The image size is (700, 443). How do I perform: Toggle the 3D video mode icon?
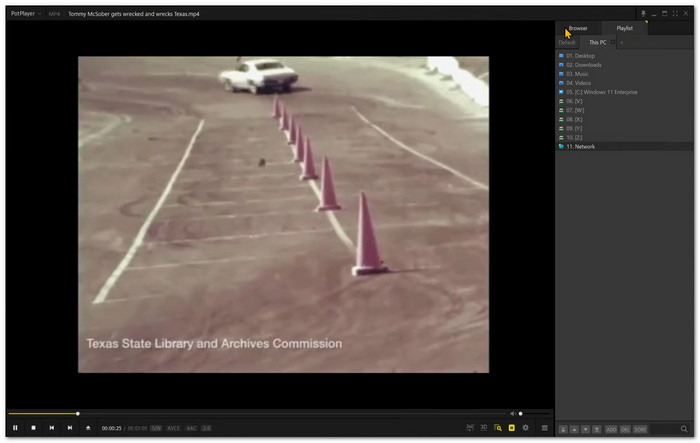(x=484, y=428)
